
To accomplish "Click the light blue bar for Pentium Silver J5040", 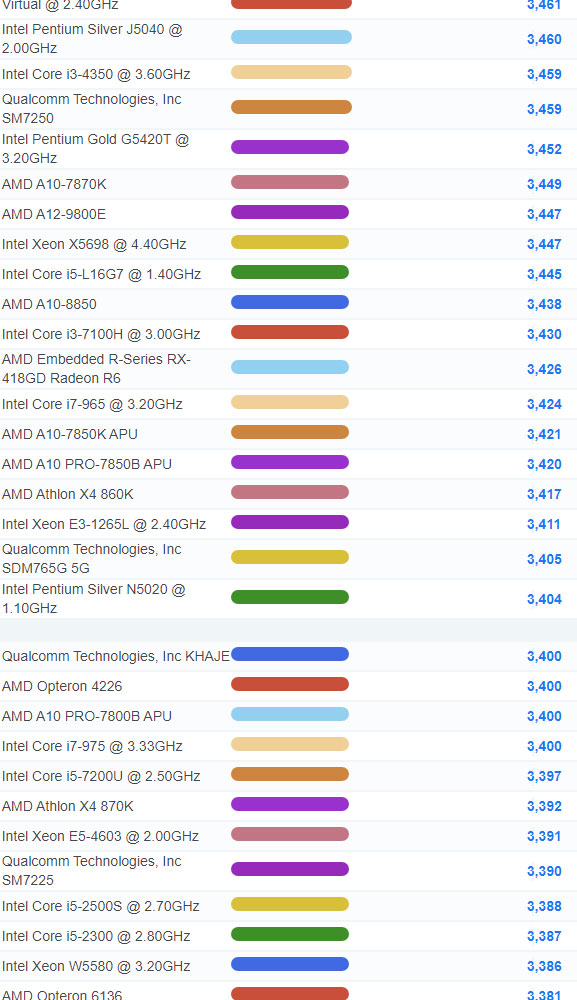I will click(x=291, y=37).
